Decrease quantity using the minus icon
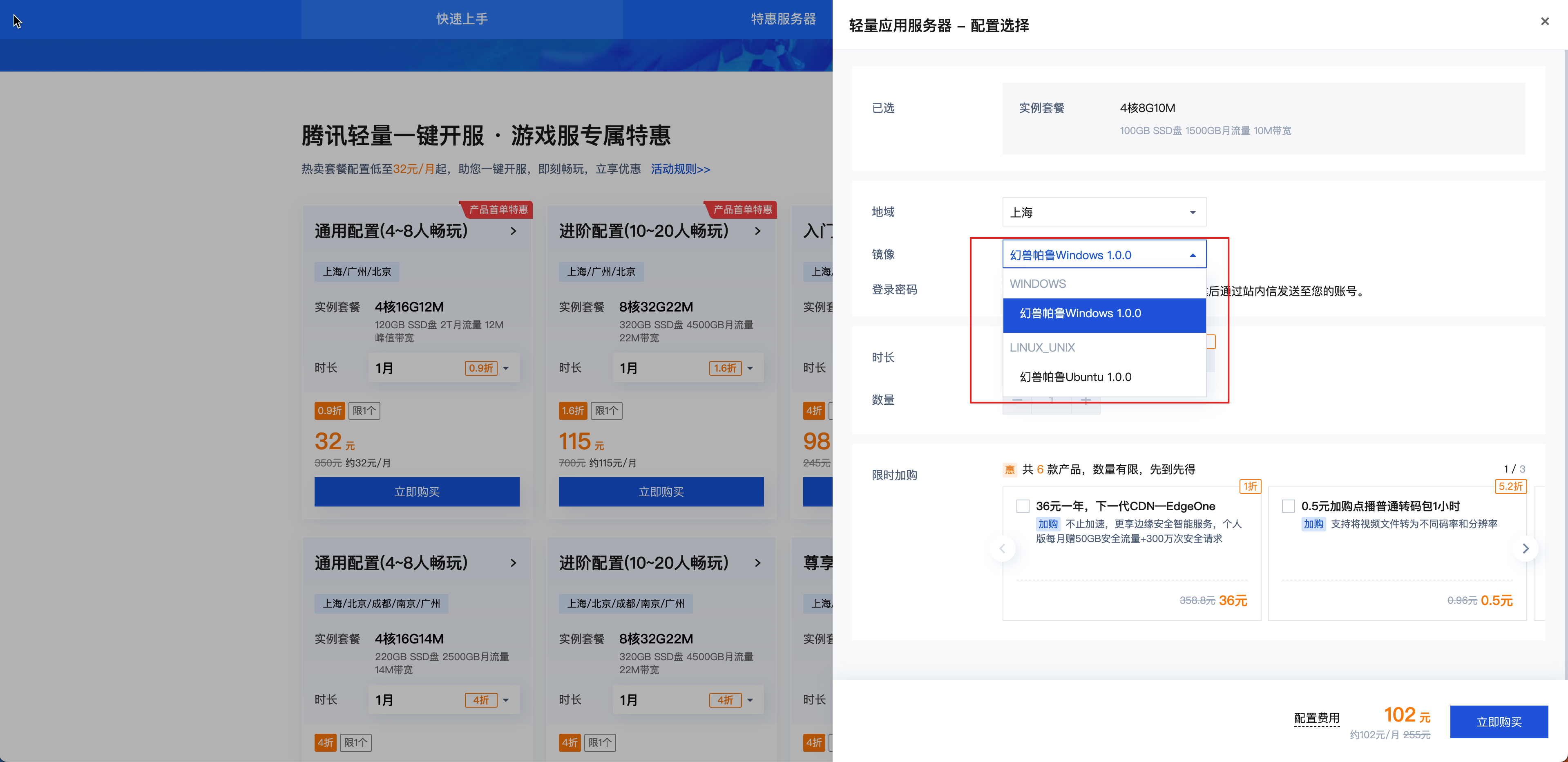1568x762 pixels. pyautogui.click(x=1017, y=400)
